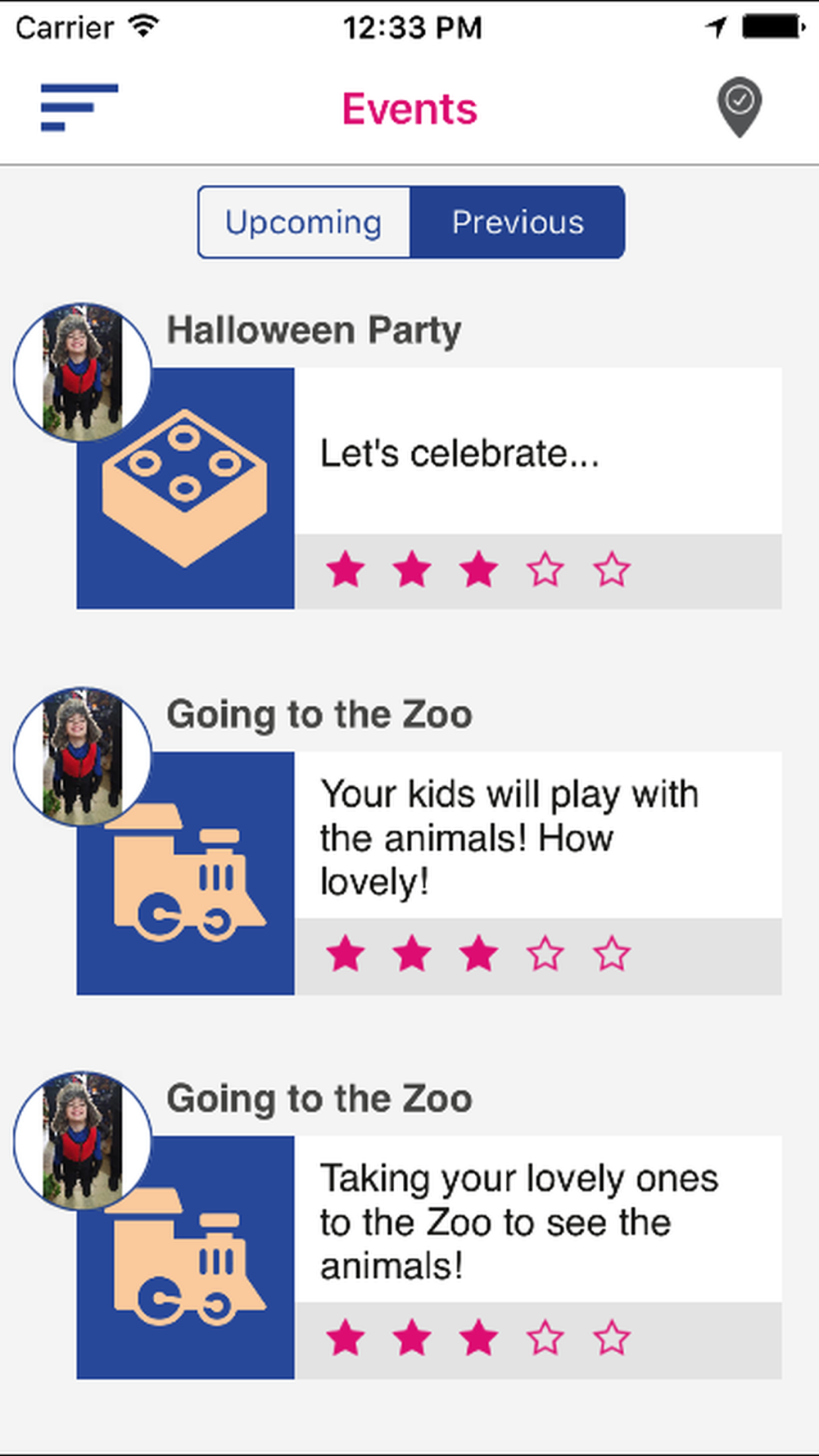Open the hamburger filter menu icon

[79, 107]
